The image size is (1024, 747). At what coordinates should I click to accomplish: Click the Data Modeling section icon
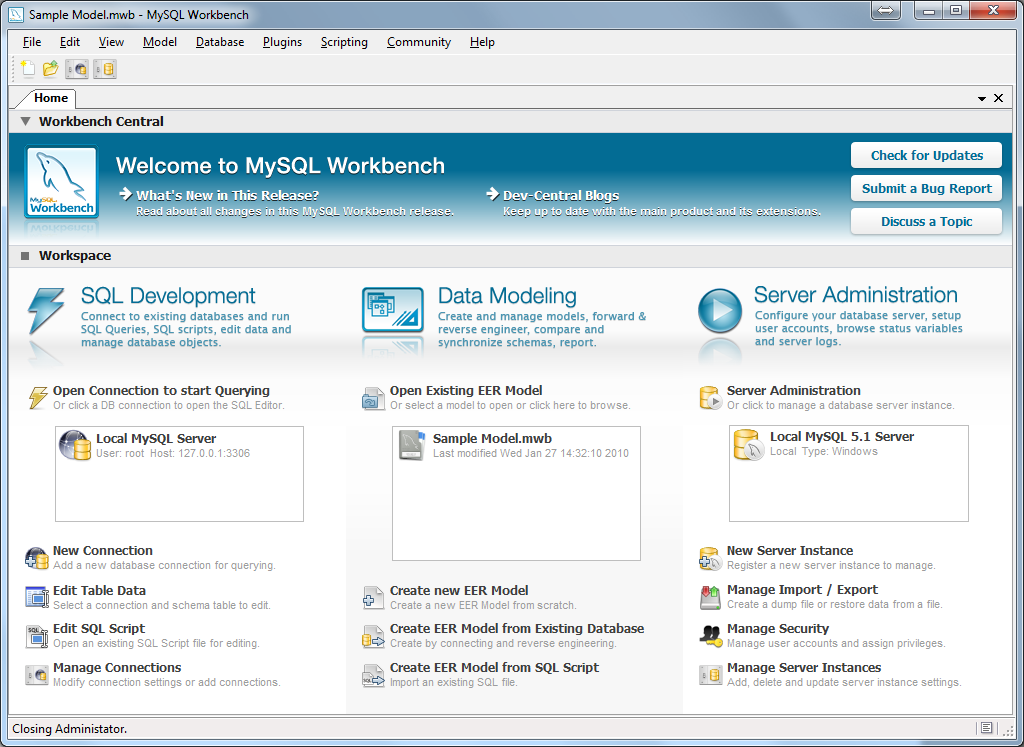[392, 310]
